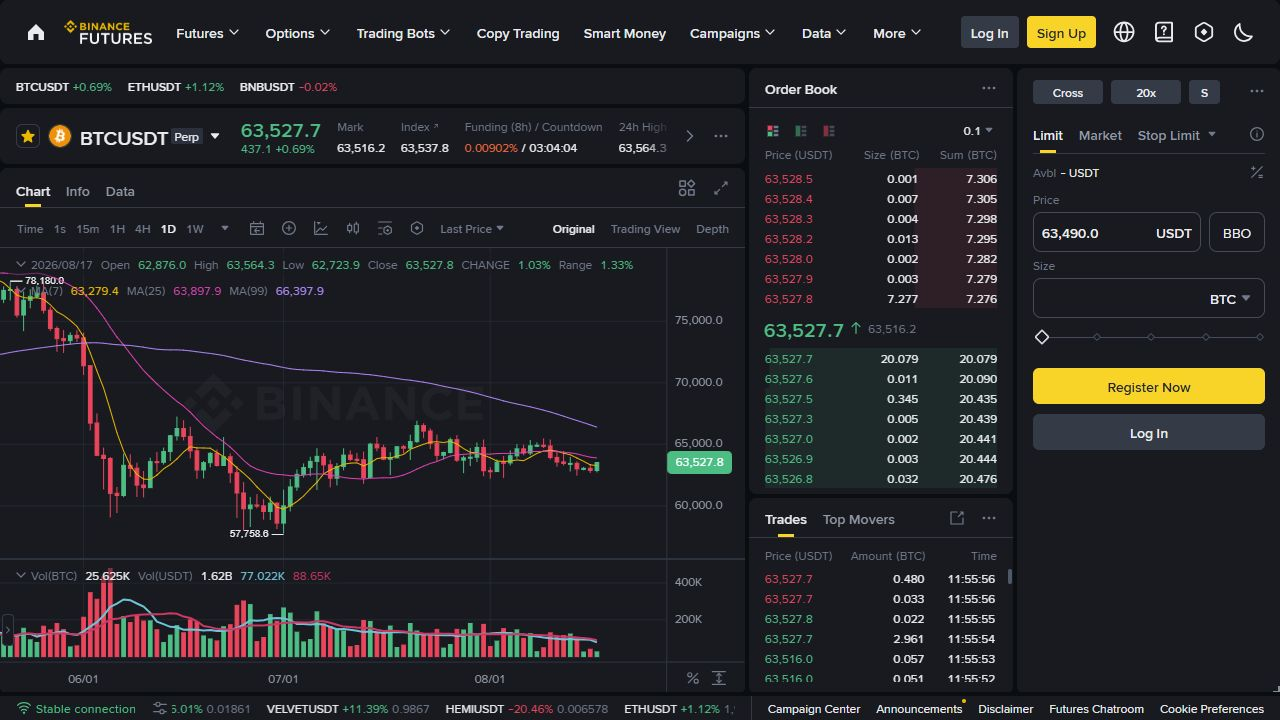Open the chart display settings list icon
1280x720 pixels.
coord(385,229)
